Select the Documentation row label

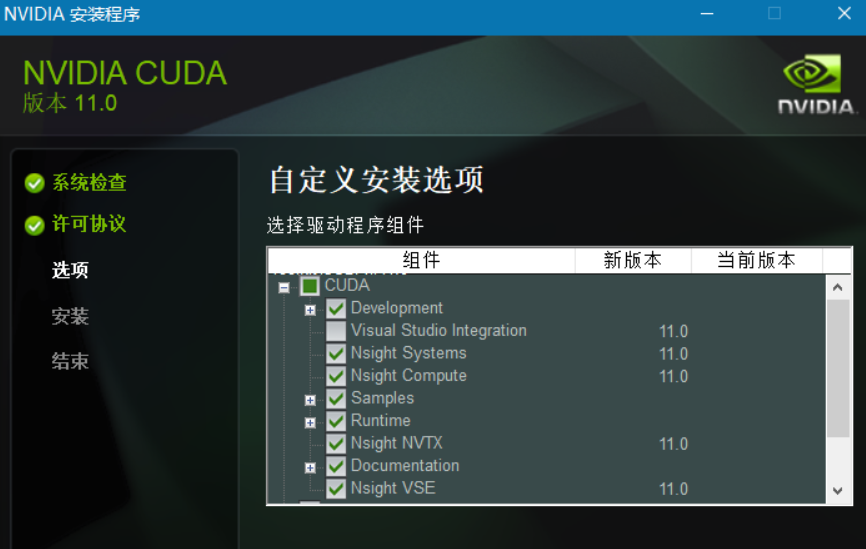click(405, 466)
